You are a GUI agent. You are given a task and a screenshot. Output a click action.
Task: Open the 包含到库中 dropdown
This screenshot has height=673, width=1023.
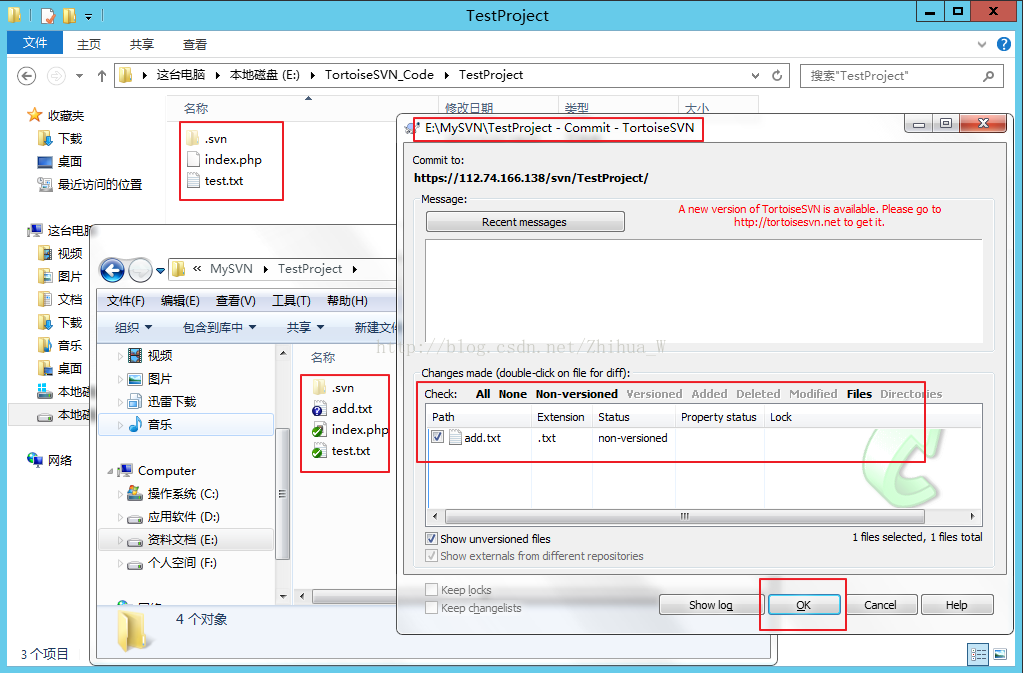click(219, 327)
